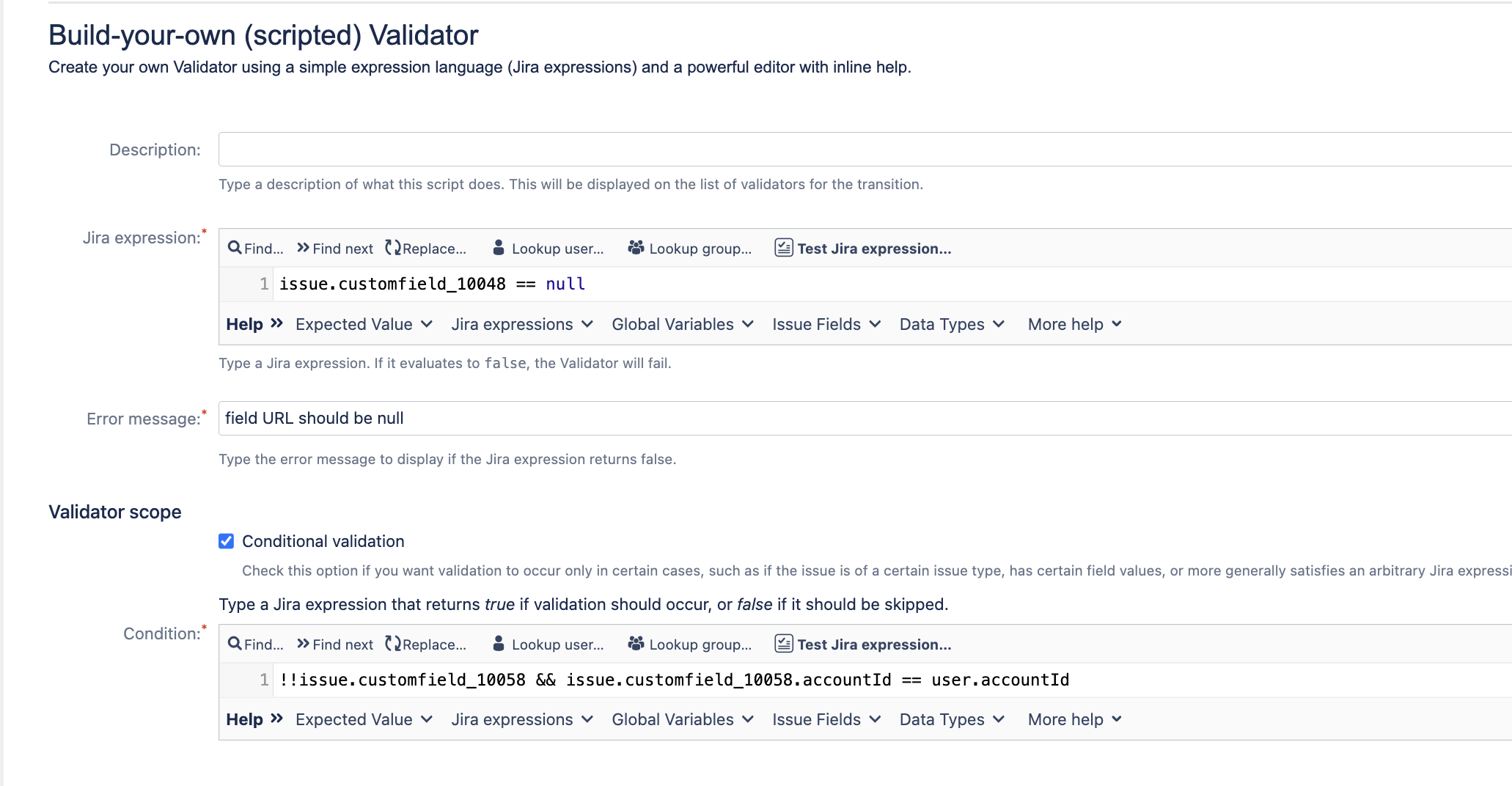Screen dimensions: 1512x786
Task: Click the Help label under the expression
Action: 243,324
